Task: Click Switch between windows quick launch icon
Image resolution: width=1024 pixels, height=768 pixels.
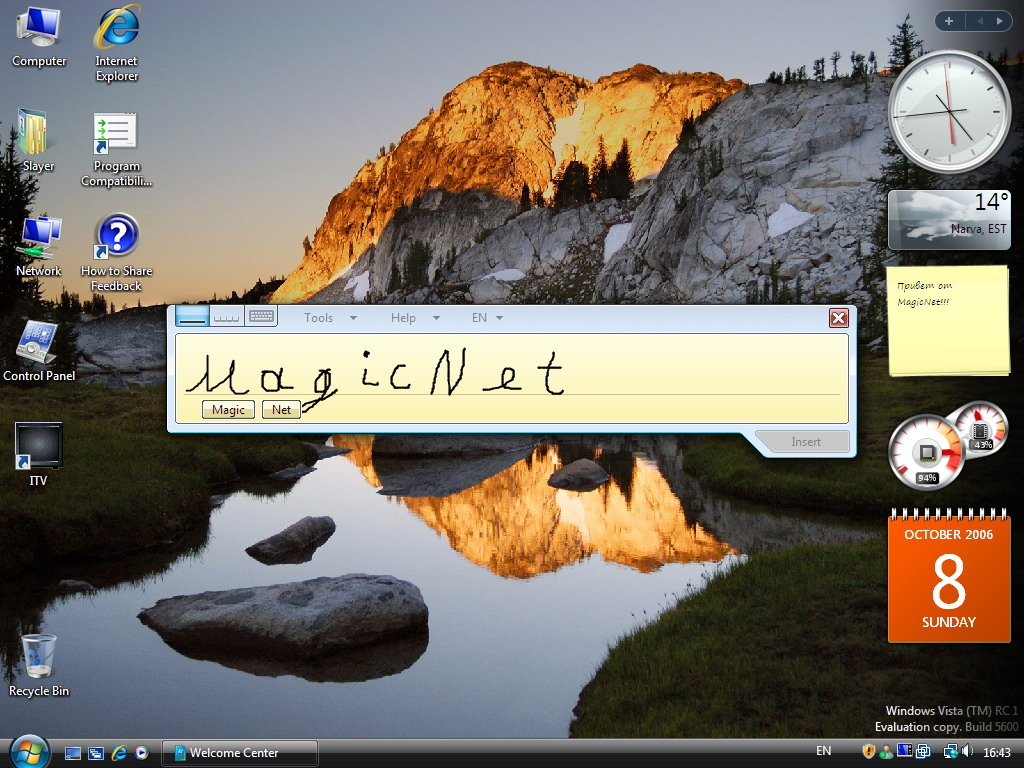Action: [96, 753]
